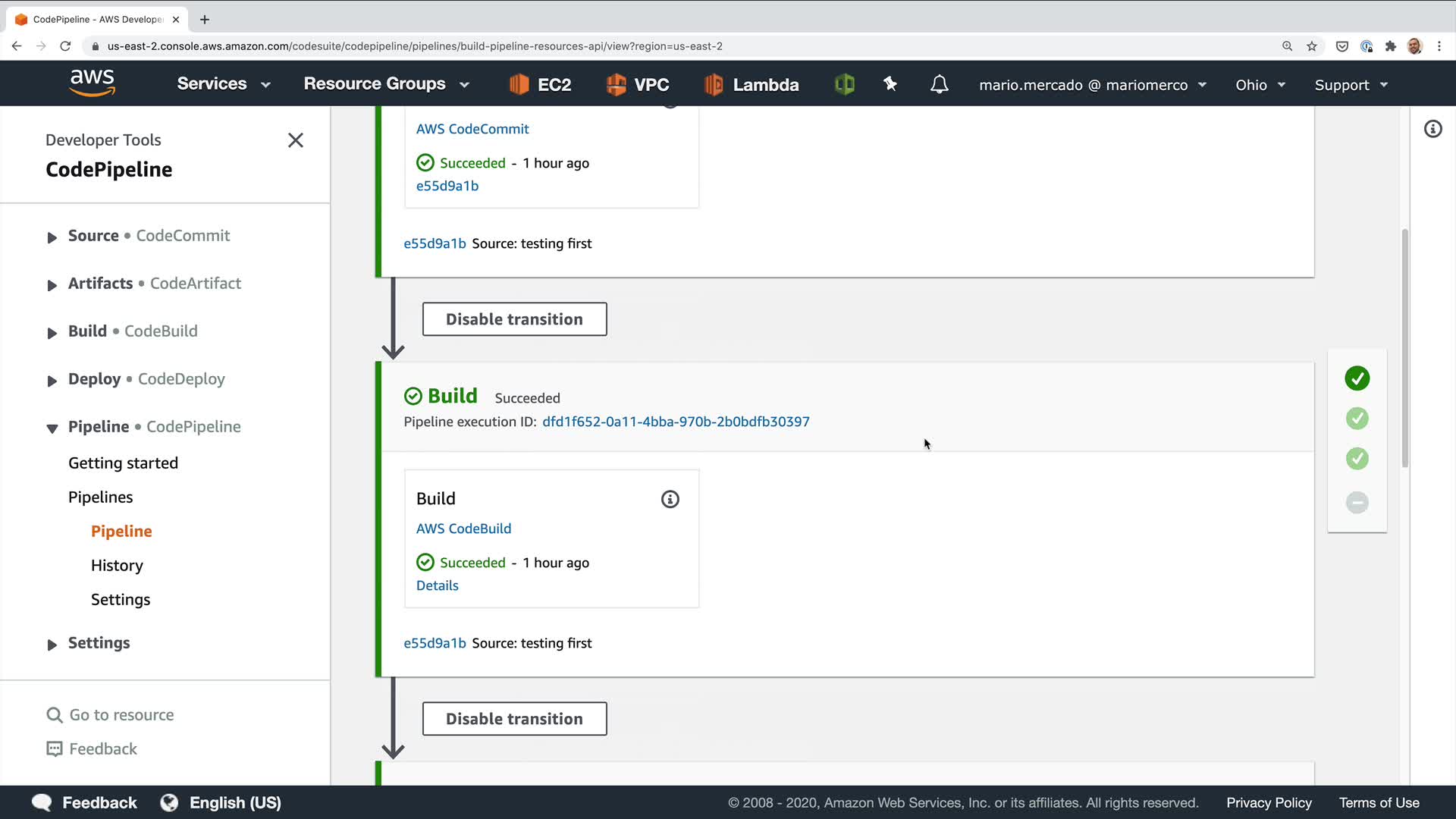Open the right-side info panel icon

1432,129
